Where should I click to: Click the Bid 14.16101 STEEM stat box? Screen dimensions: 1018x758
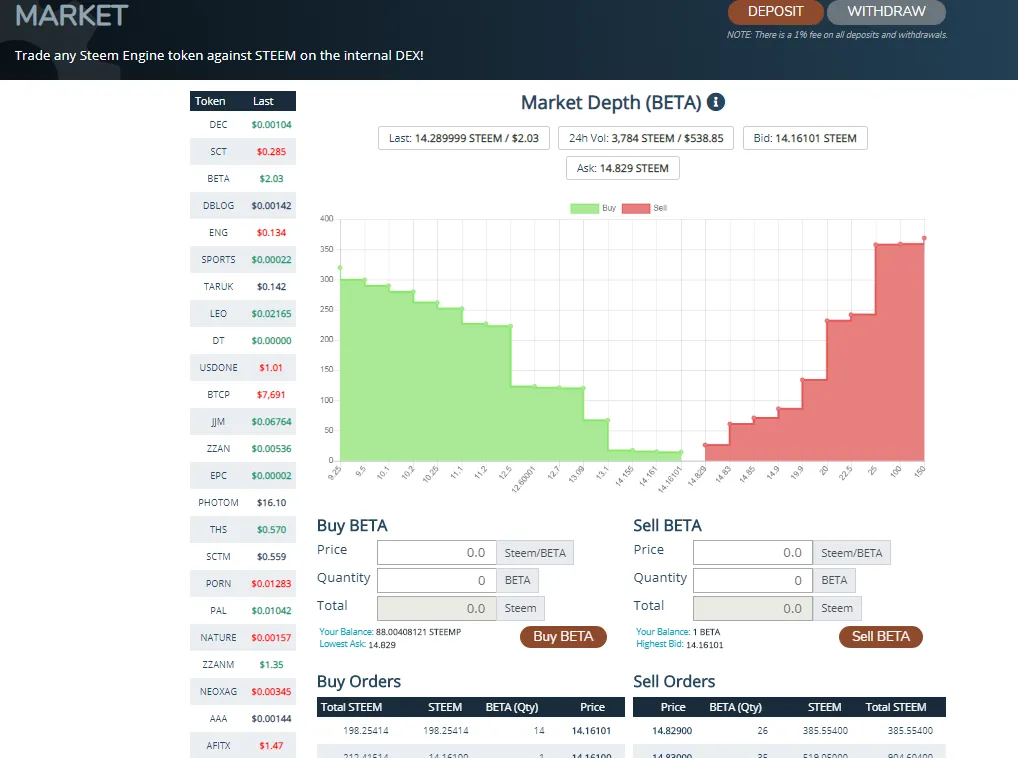click(805, 138)
